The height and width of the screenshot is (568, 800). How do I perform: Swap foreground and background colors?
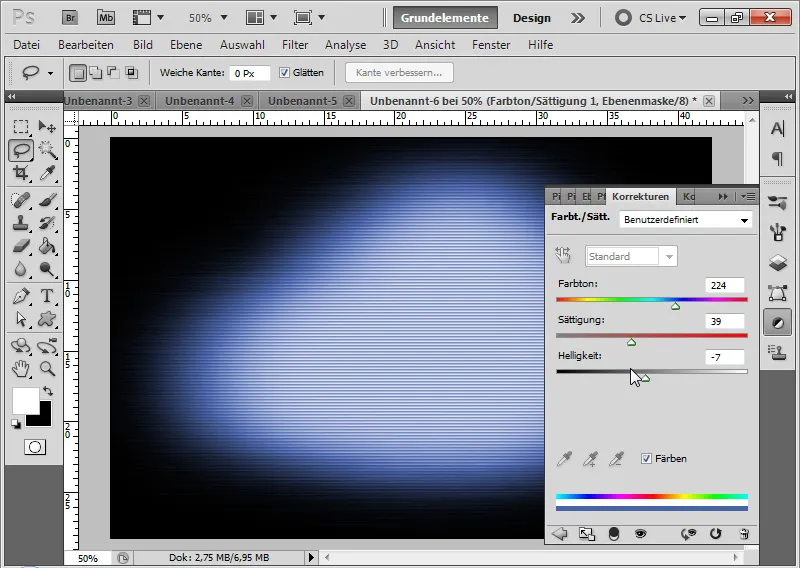(x=48, y=391)
